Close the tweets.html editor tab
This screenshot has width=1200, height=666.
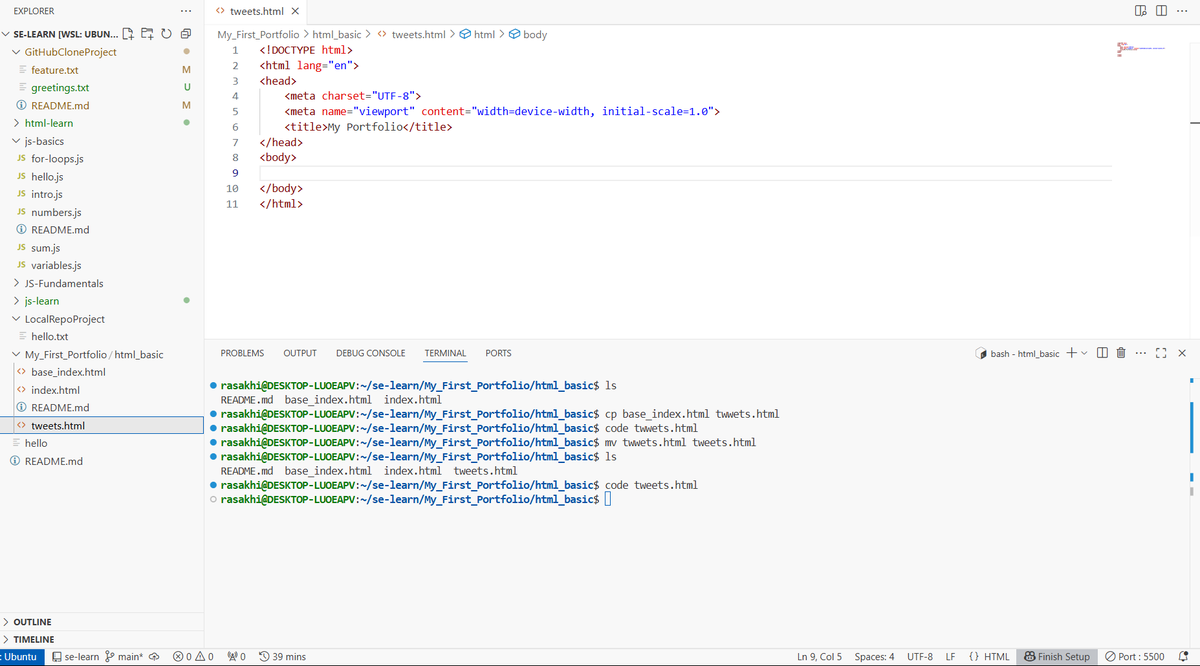pyautogui.click(x=294, y=11)
